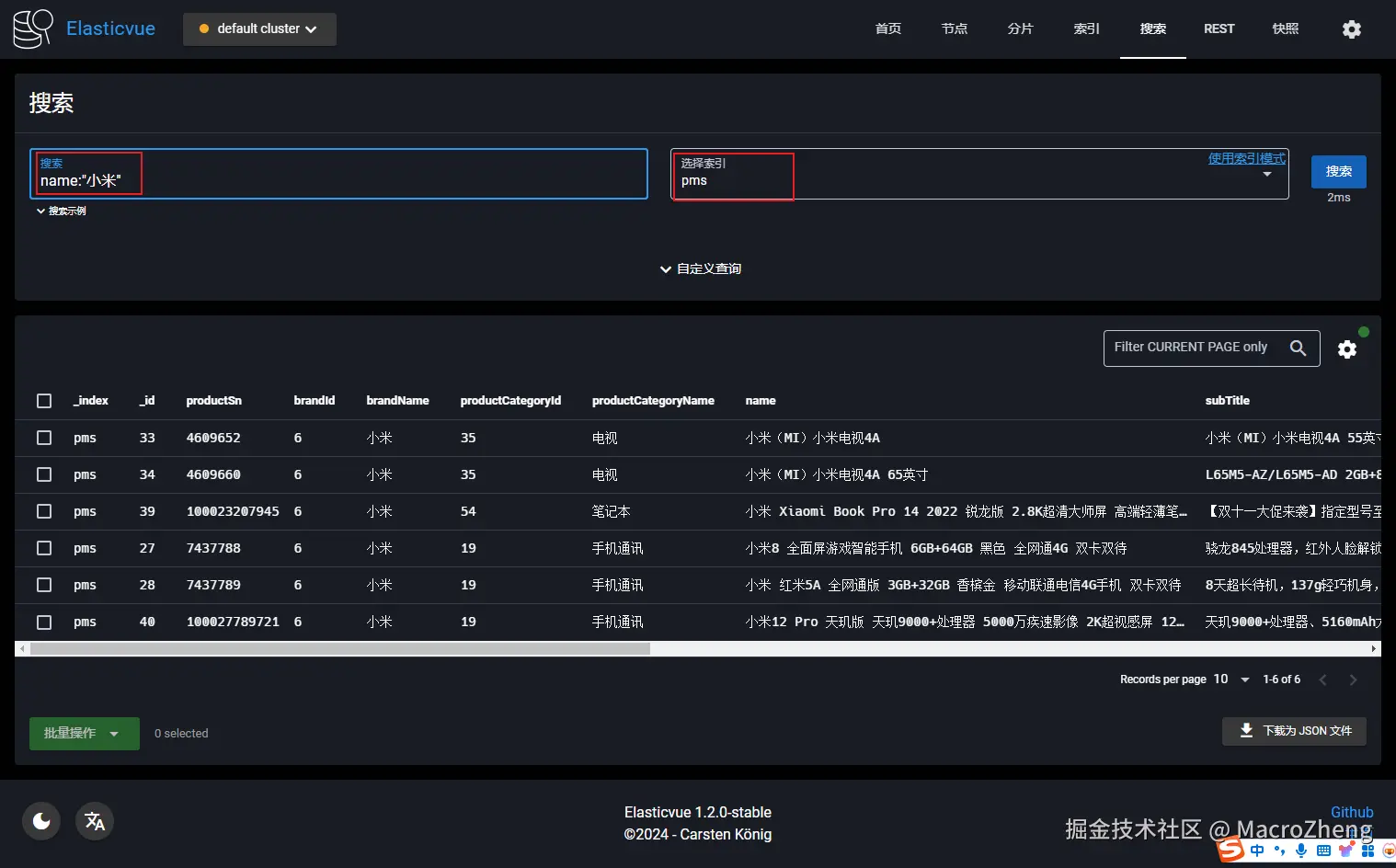Click the Sogou input method S icon
1396x868 pixels.
tap(1230, 850)
